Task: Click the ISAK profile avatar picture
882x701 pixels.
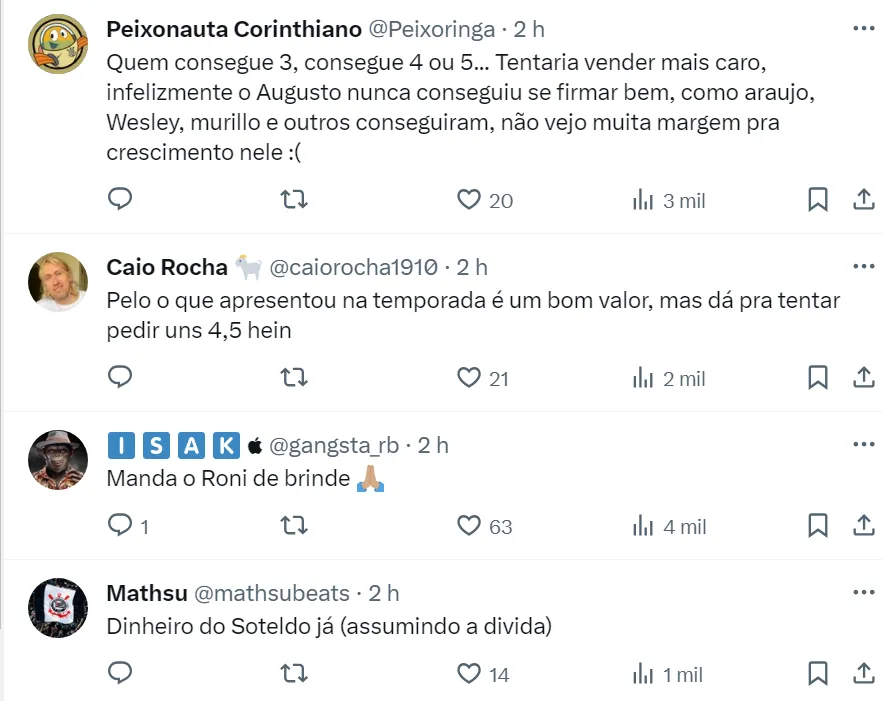Action: click(58, 461)
